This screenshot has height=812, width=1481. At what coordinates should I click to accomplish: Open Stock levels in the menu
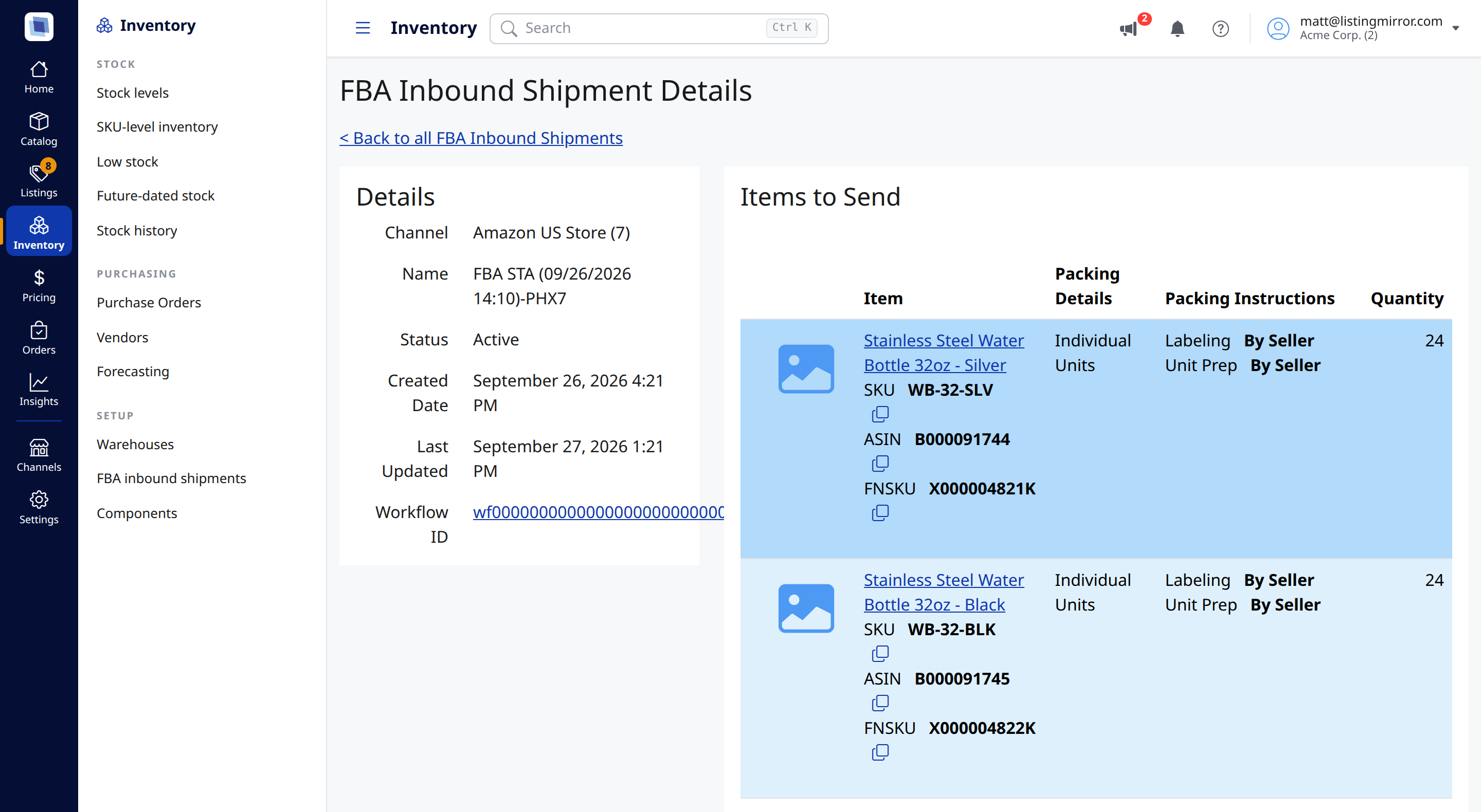pyautogui.click(x=132, y=93)
